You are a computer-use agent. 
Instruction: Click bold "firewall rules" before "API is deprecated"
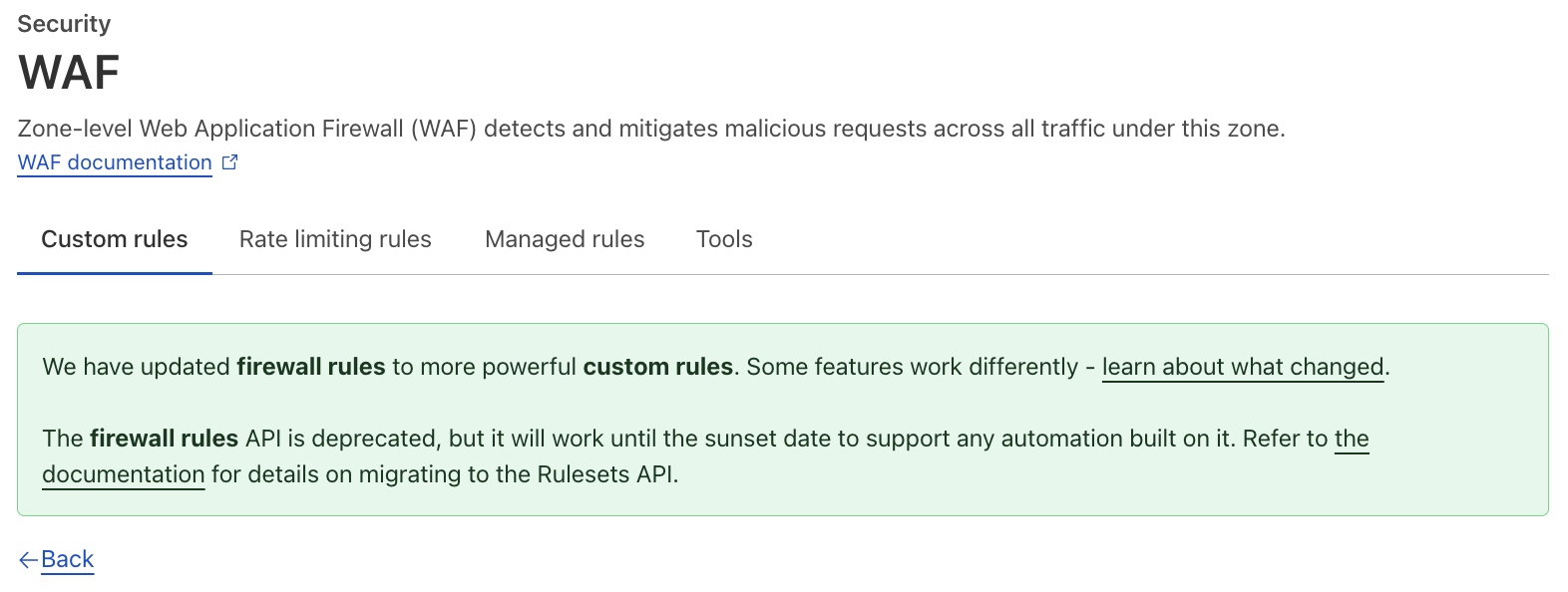click(164, 439)
